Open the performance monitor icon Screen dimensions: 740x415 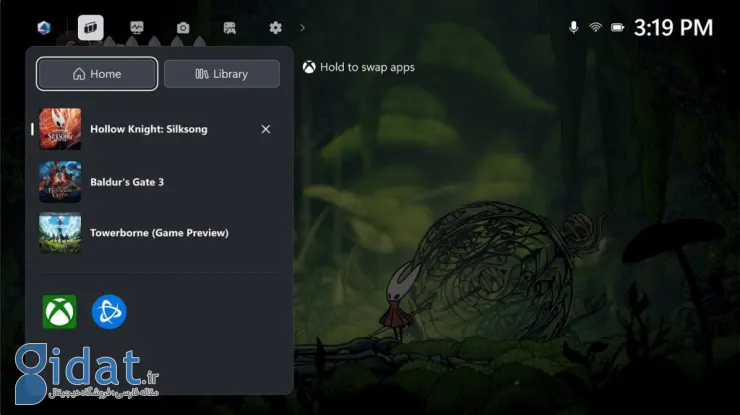(137, 28)
